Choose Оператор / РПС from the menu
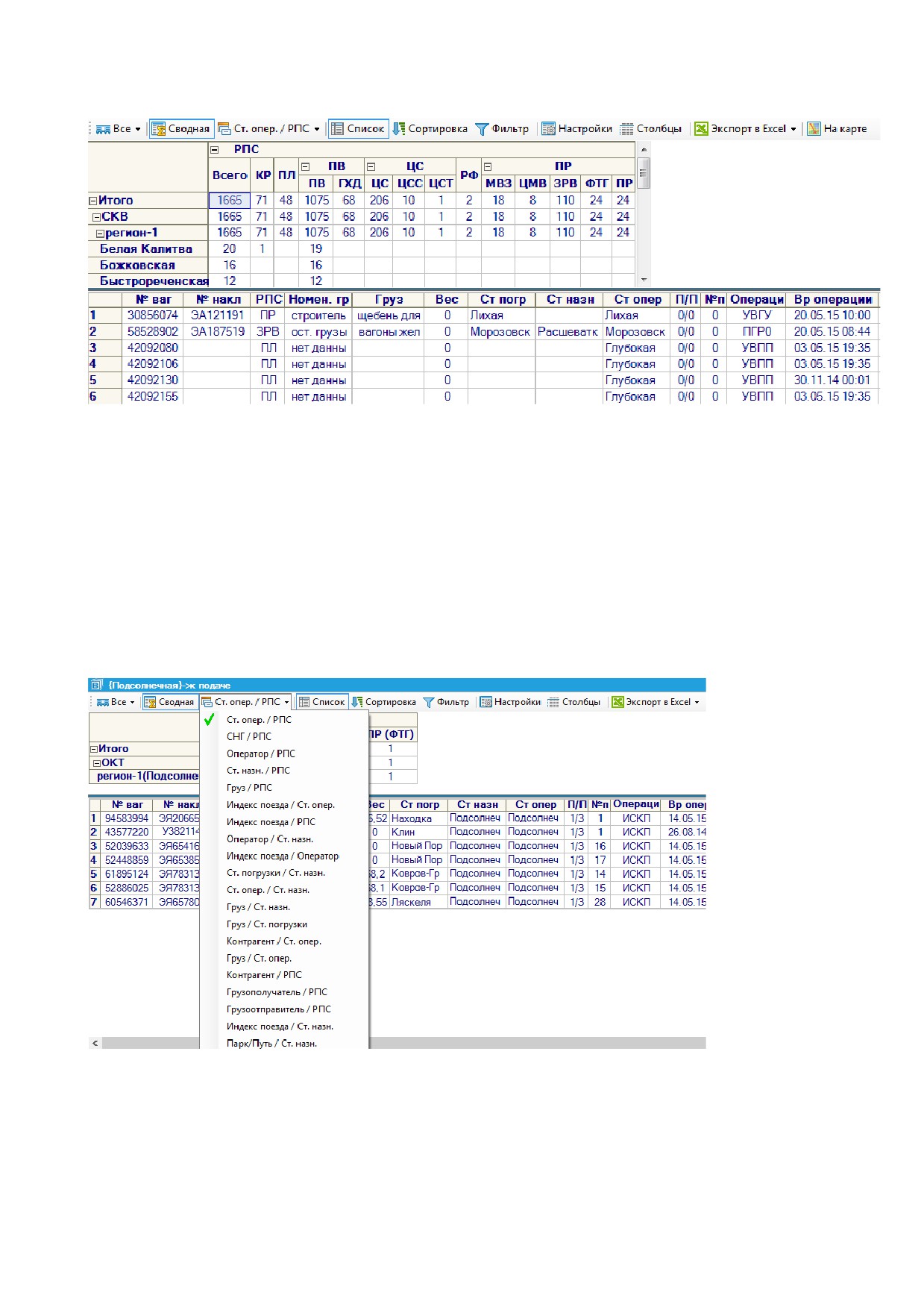The image size is (924, 1307). point(284,753)
